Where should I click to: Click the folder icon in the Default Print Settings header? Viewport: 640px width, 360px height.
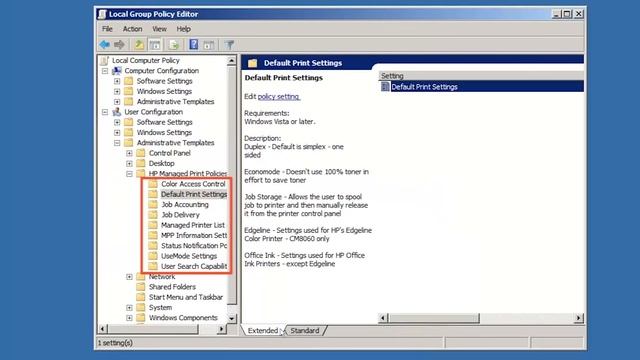[x=253, y=63]
